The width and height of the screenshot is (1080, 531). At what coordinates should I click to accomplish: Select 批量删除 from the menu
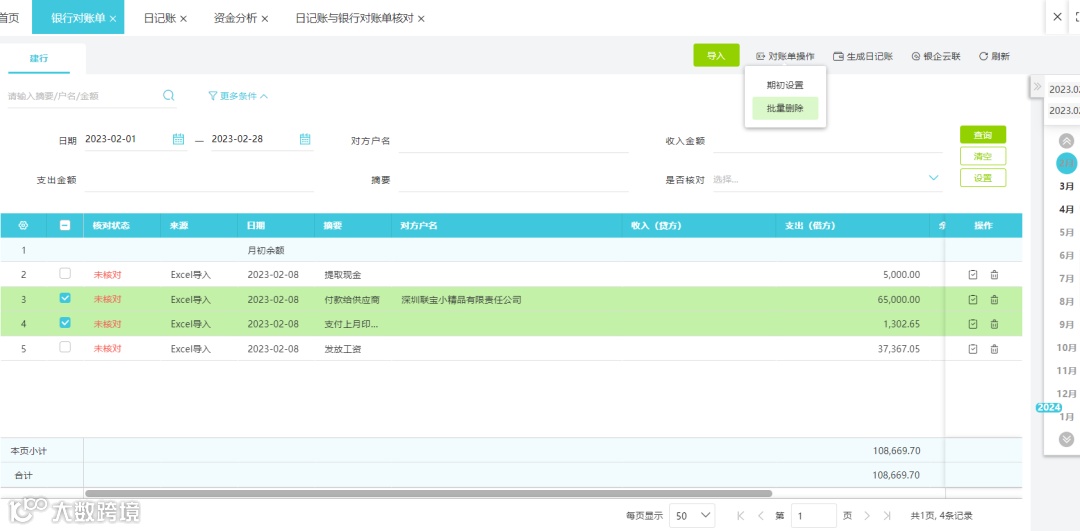[785, 108]
